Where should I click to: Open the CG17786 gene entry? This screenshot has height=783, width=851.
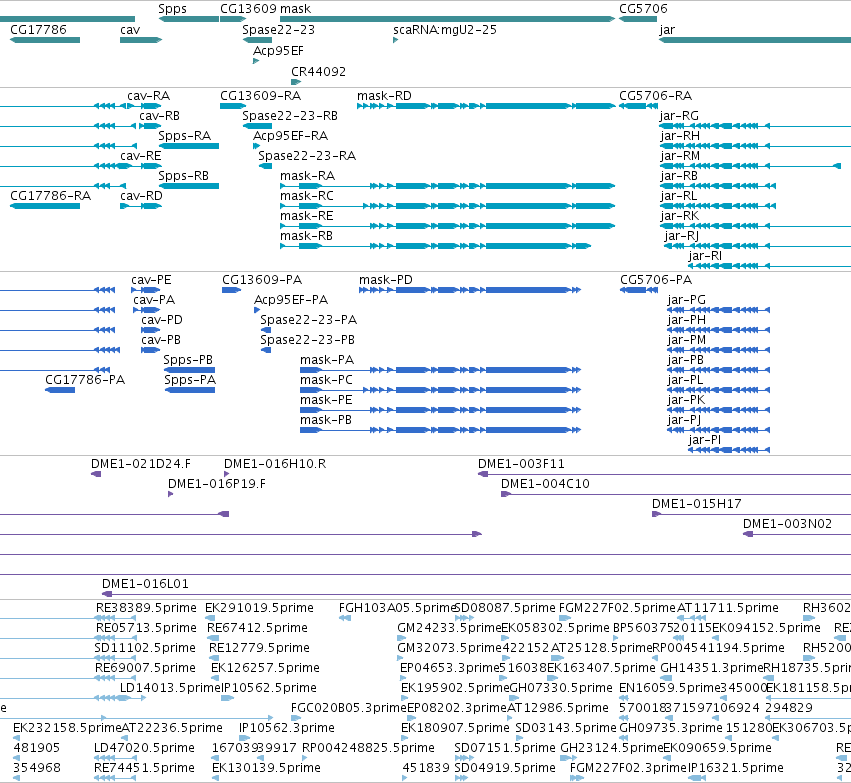click(39, 29)
